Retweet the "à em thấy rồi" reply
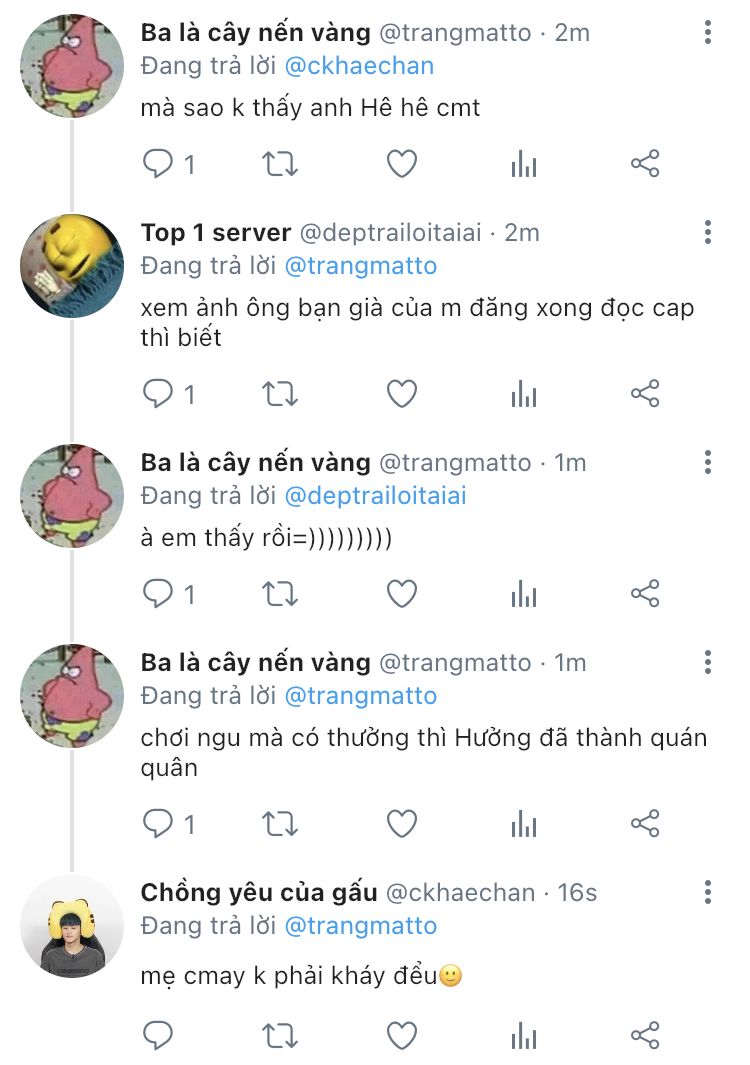Image resolution: width=750 pixels, height=1065 pixels. point(280,594)
